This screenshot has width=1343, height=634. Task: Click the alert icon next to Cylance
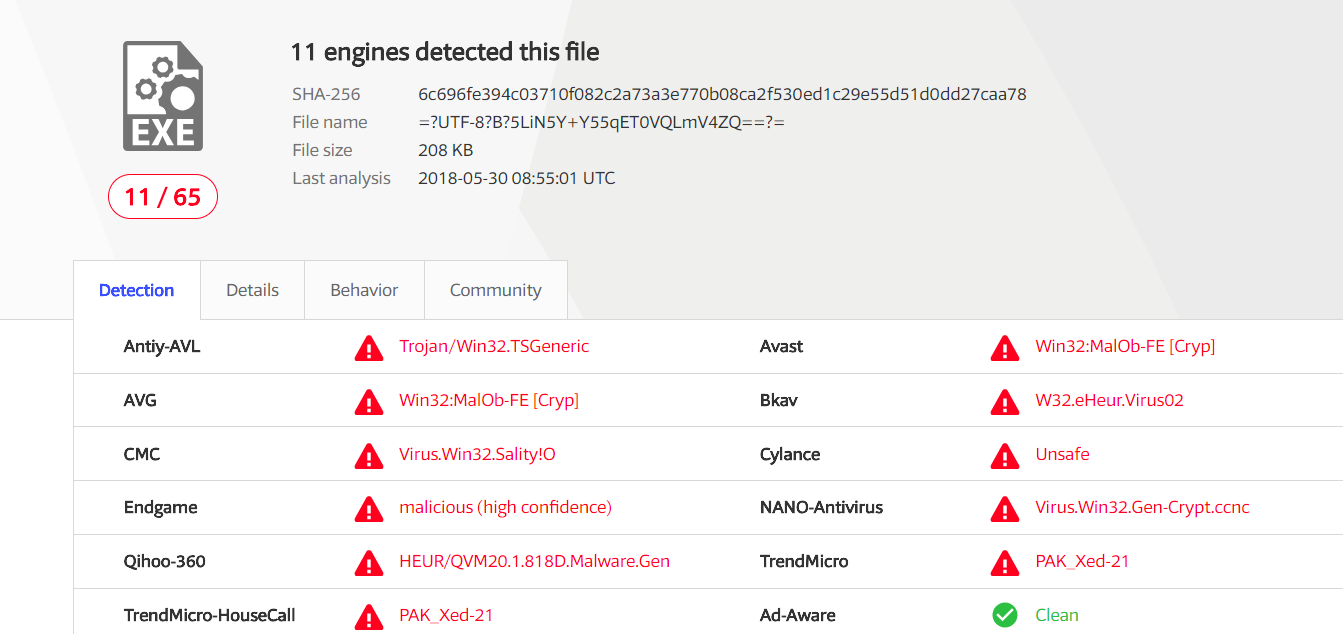[x=1005, y=456]
